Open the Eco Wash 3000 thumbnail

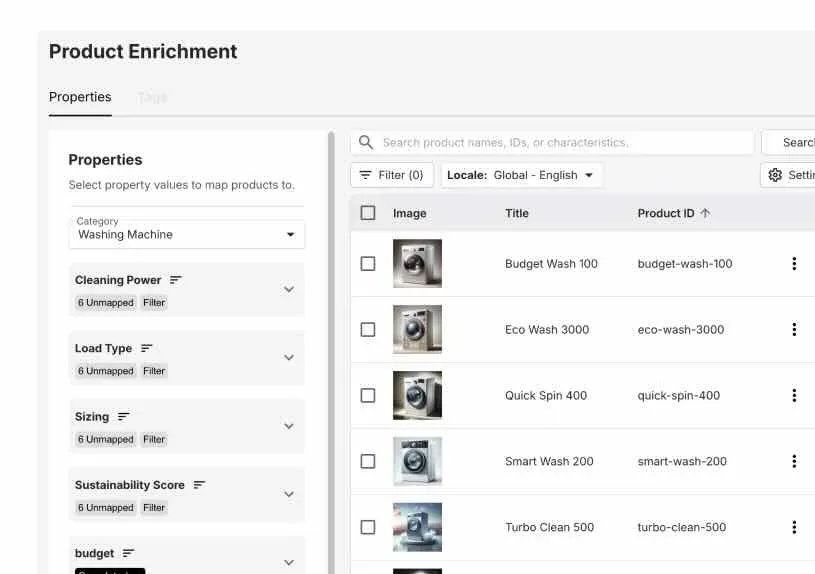tap(417, 329)
